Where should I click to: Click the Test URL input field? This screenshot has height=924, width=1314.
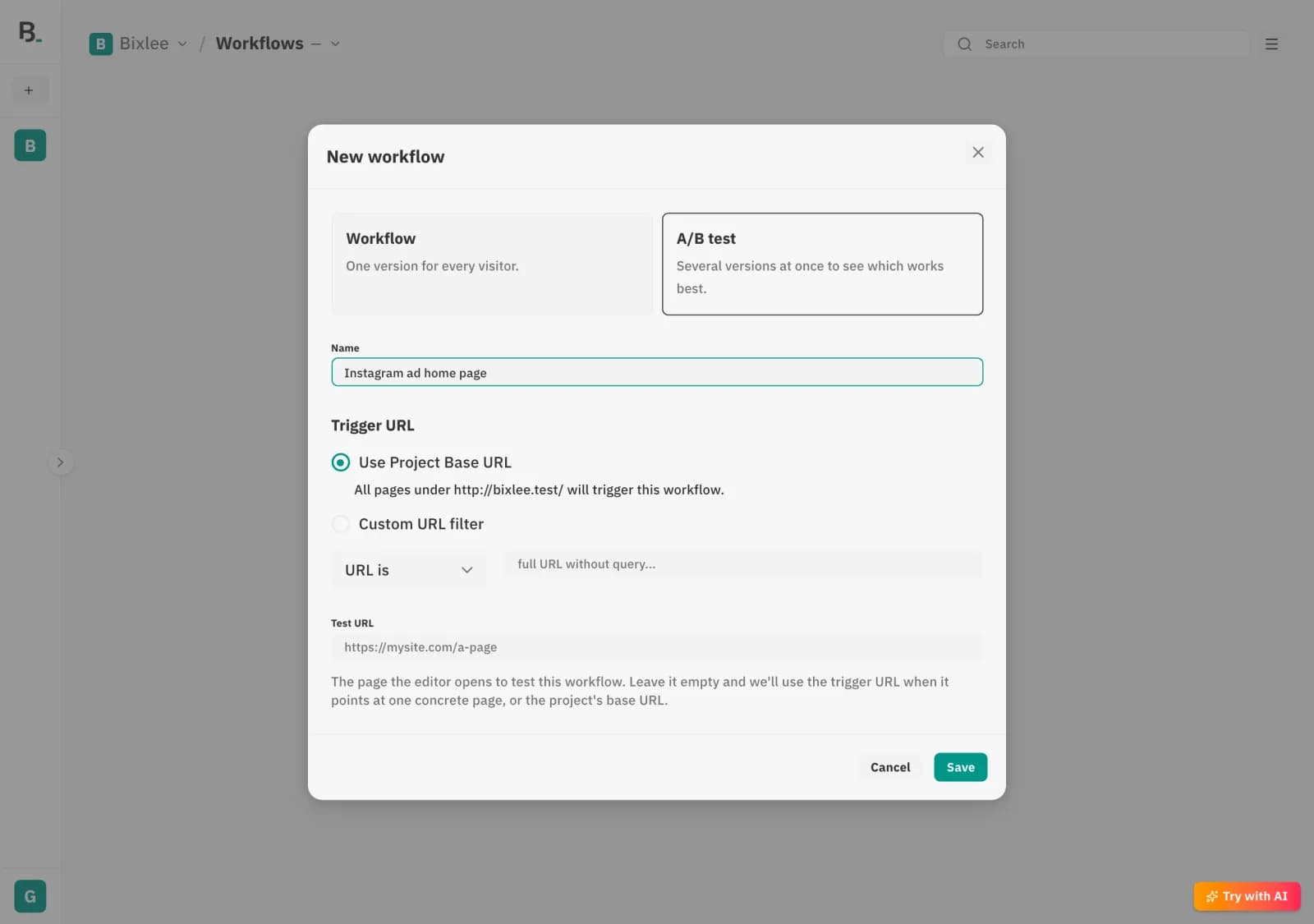[x=657, y=647]
